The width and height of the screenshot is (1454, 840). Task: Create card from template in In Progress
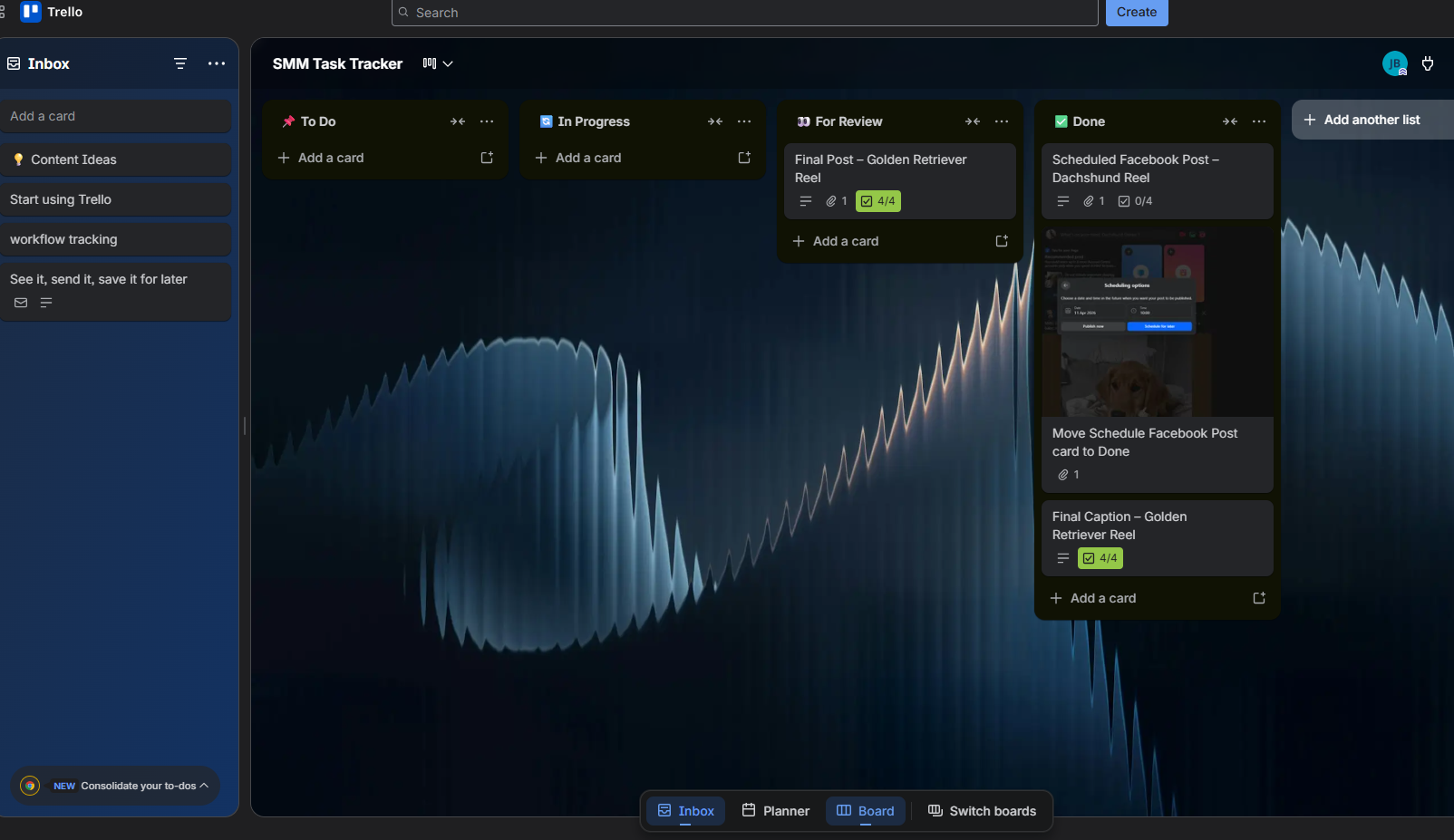coord(744,158)
